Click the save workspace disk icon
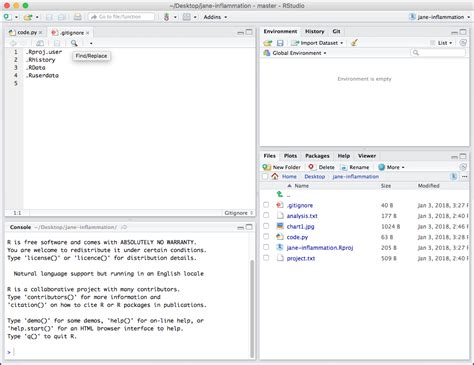 [x=280, y=43]
